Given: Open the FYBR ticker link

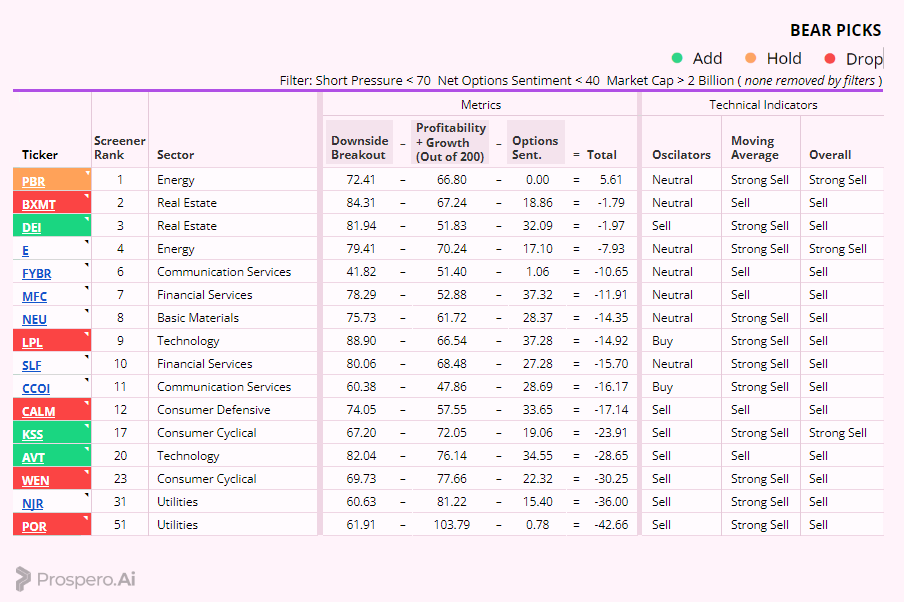Looking at the screenshot, I should (36, 274).
